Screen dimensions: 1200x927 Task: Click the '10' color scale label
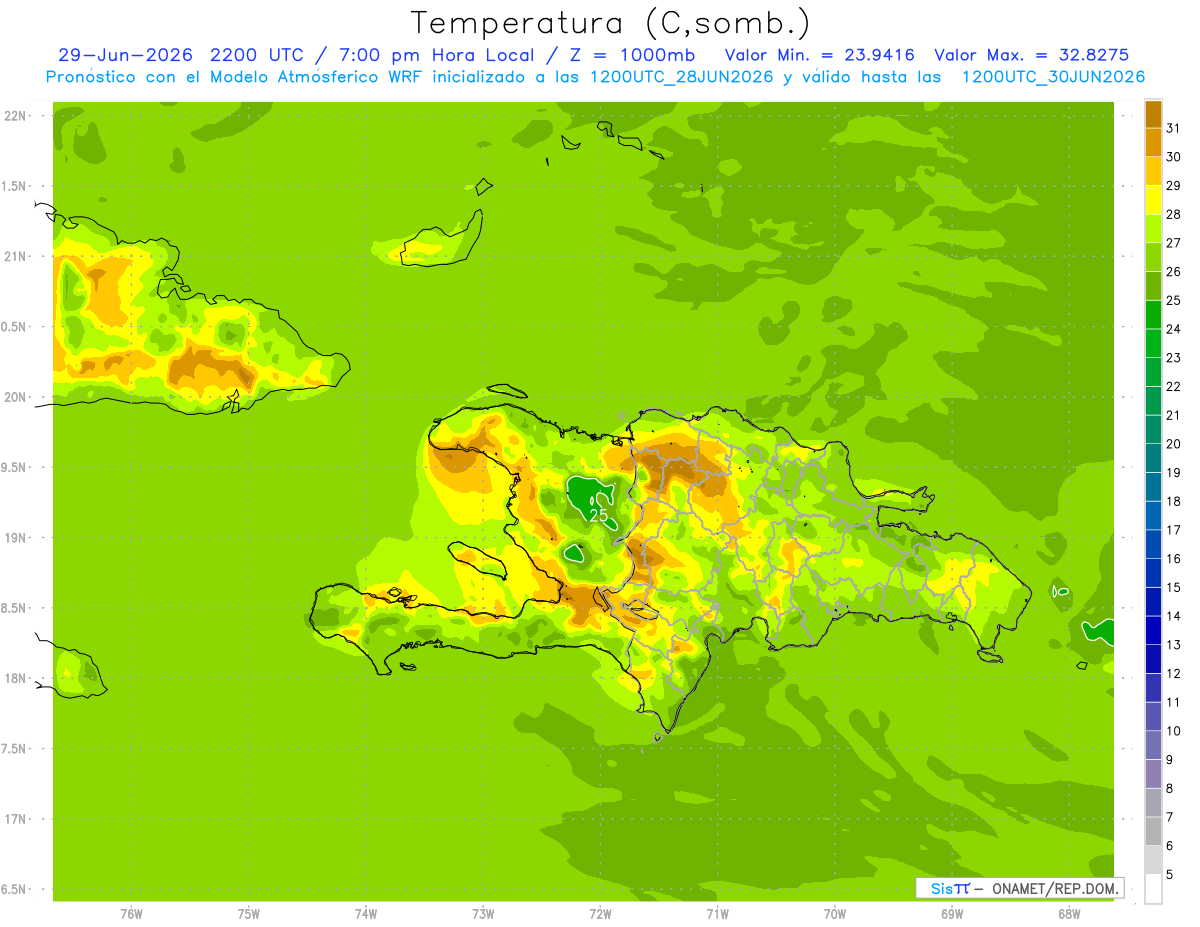click(1174, 731)
